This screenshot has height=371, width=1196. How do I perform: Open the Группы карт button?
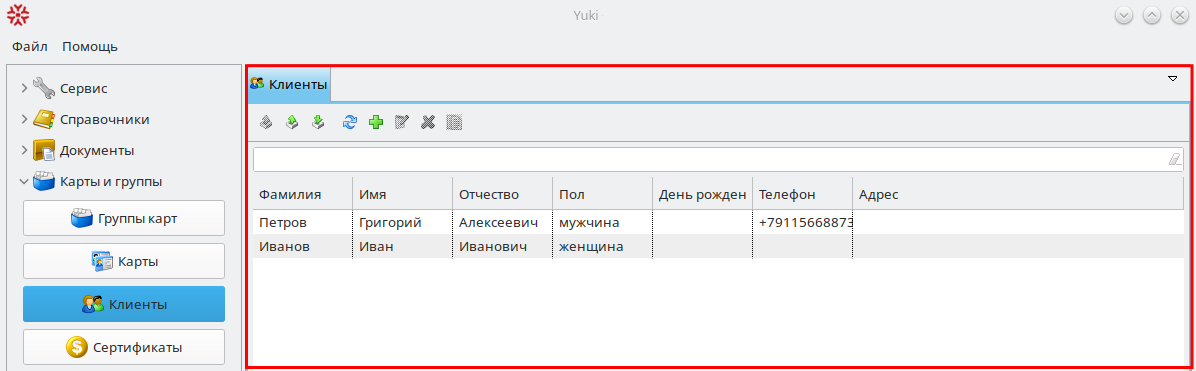click(124, 218)
